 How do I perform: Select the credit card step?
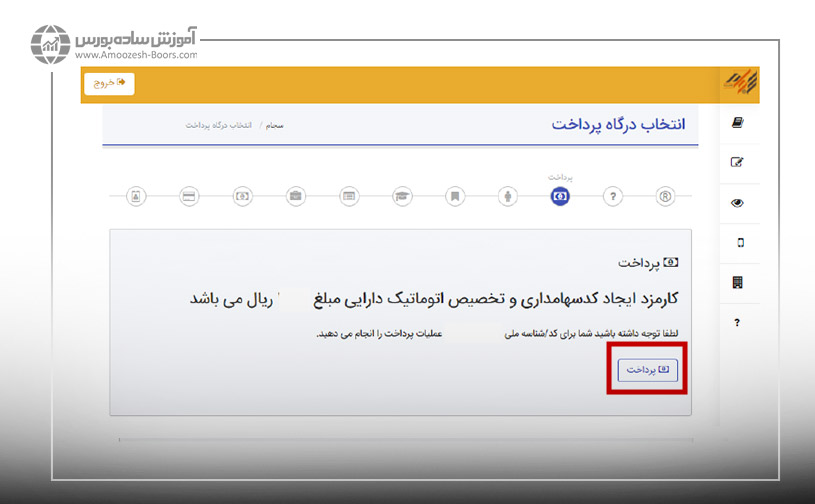(189, 196)
